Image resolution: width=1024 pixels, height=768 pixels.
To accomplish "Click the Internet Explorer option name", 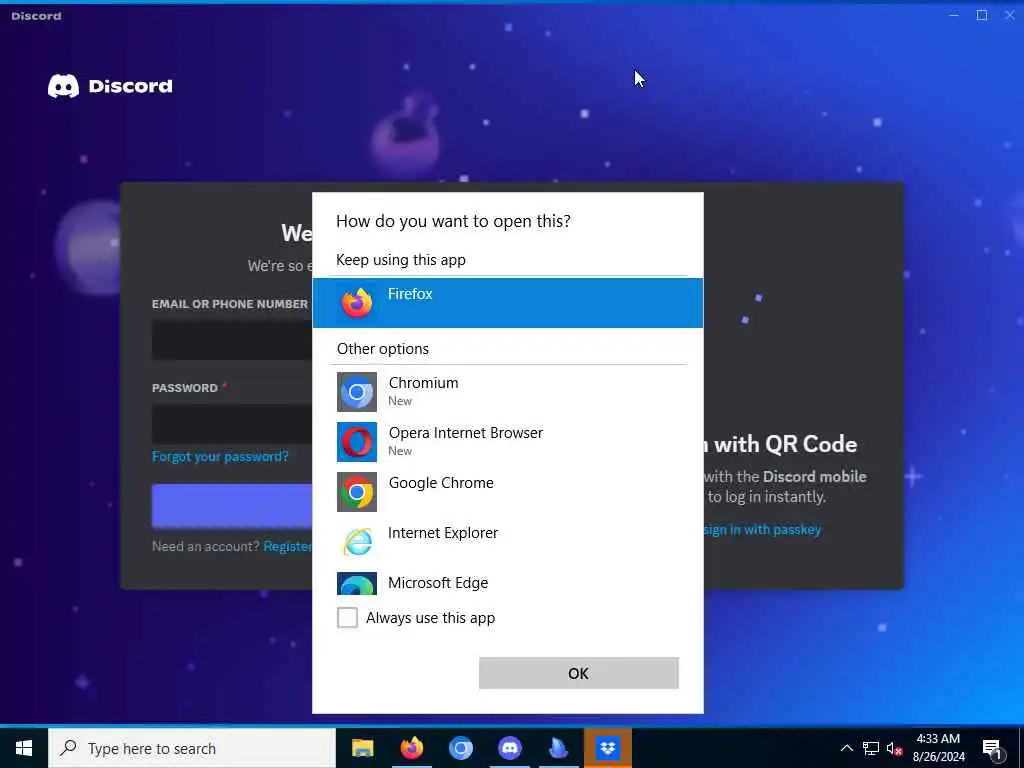I will point(443,533).
